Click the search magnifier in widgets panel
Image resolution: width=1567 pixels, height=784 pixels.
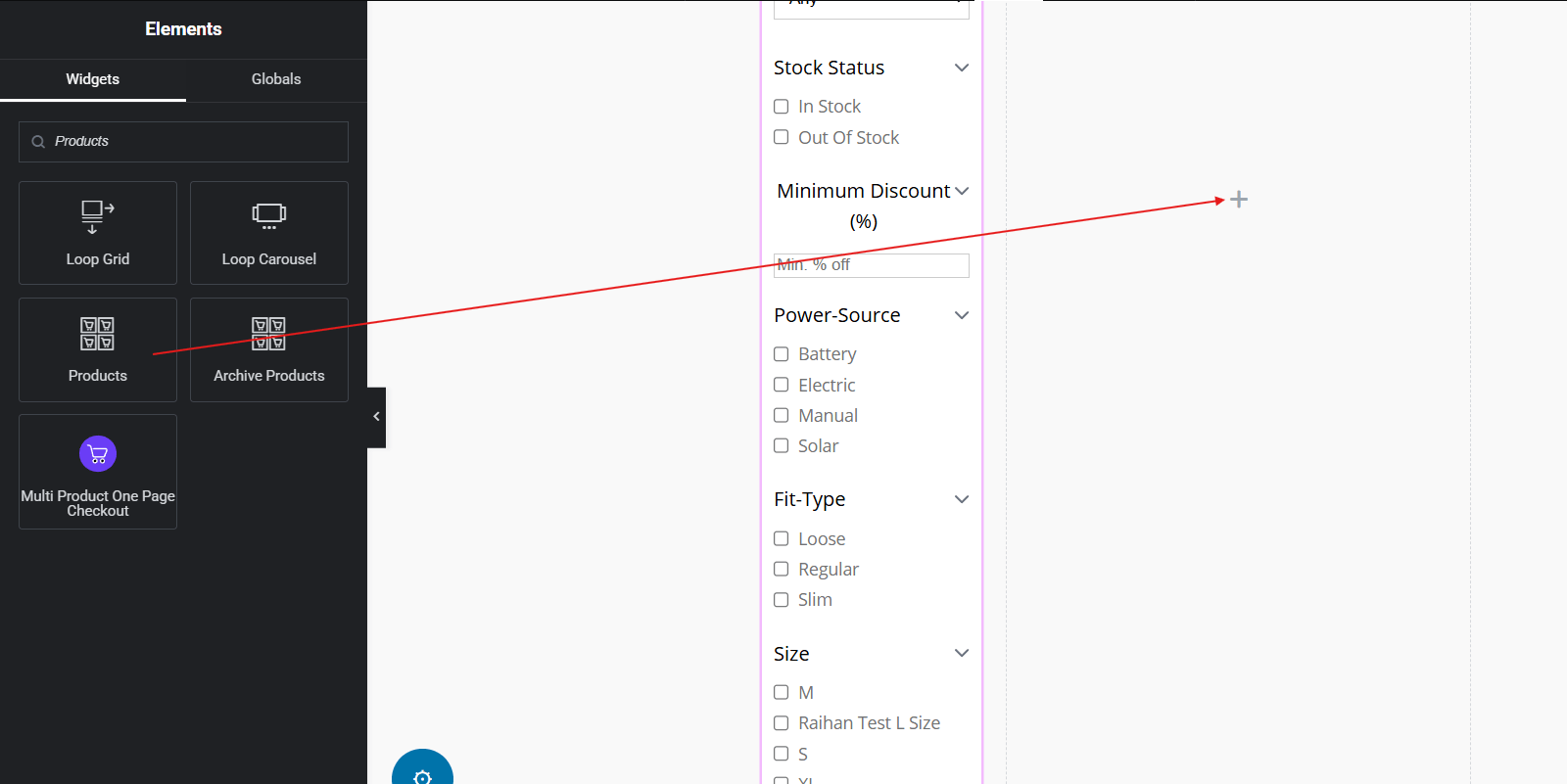click(x=37, y=141)
